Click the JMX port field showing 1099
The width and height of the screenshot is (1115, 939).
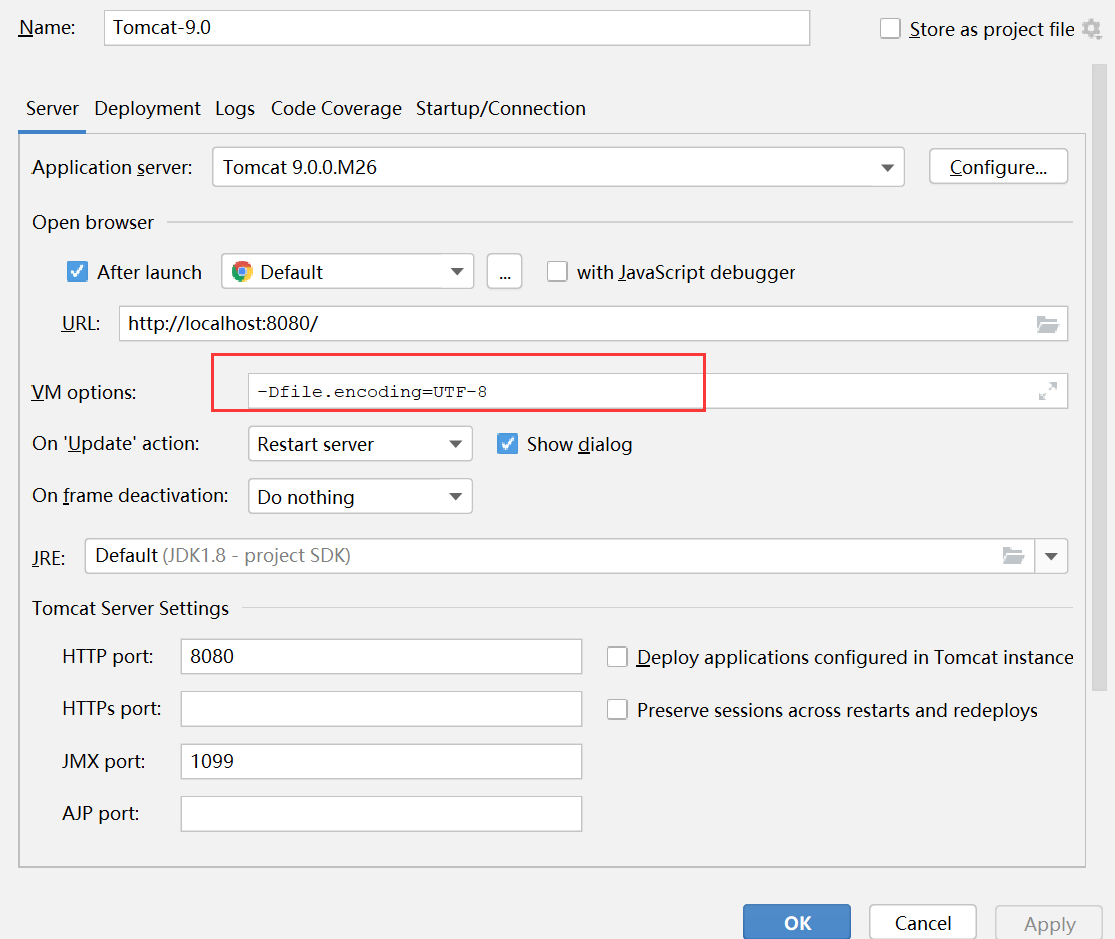coord(381,762)
